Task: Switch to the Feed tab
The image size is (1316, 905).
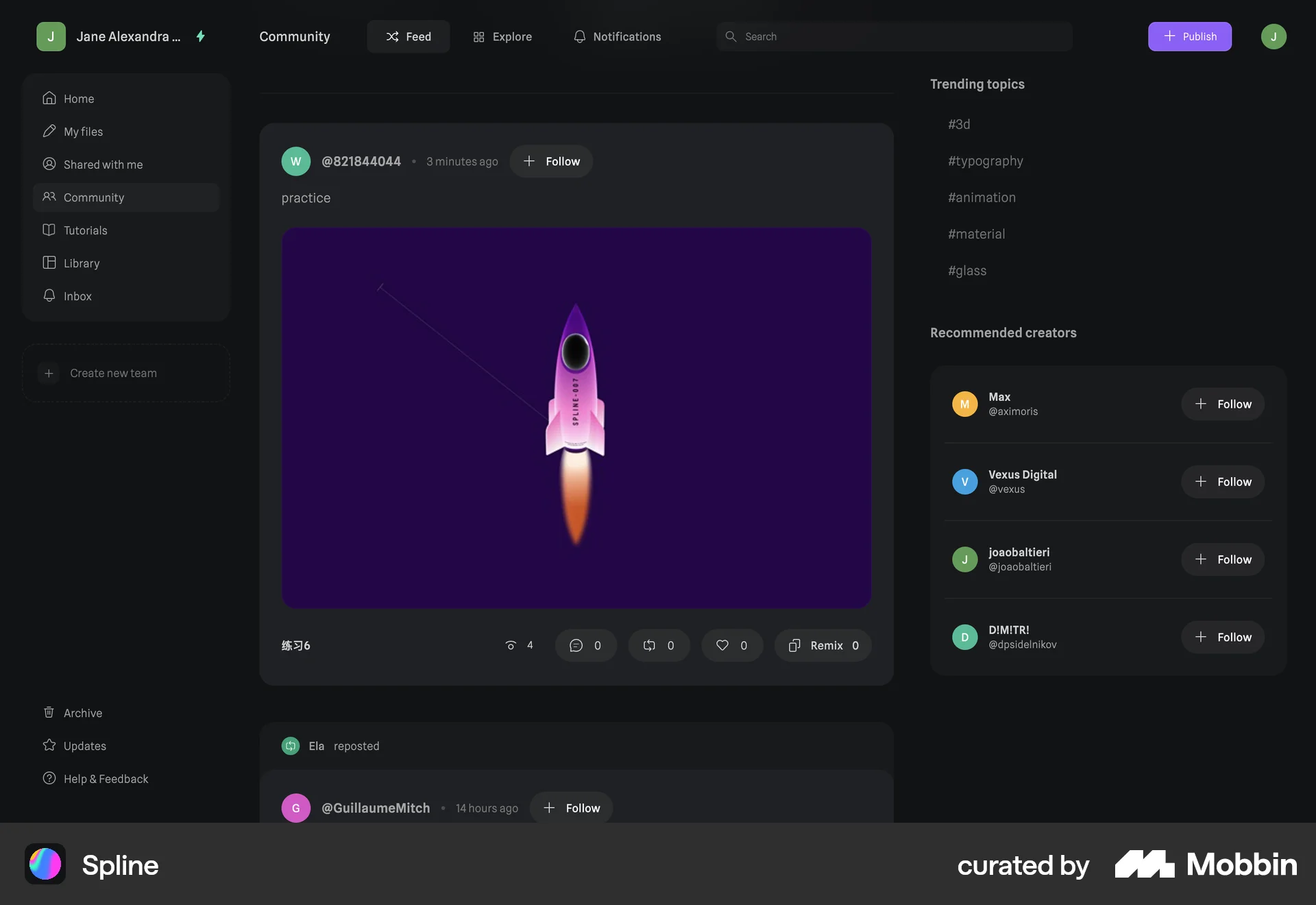Action: pos(408,36)
